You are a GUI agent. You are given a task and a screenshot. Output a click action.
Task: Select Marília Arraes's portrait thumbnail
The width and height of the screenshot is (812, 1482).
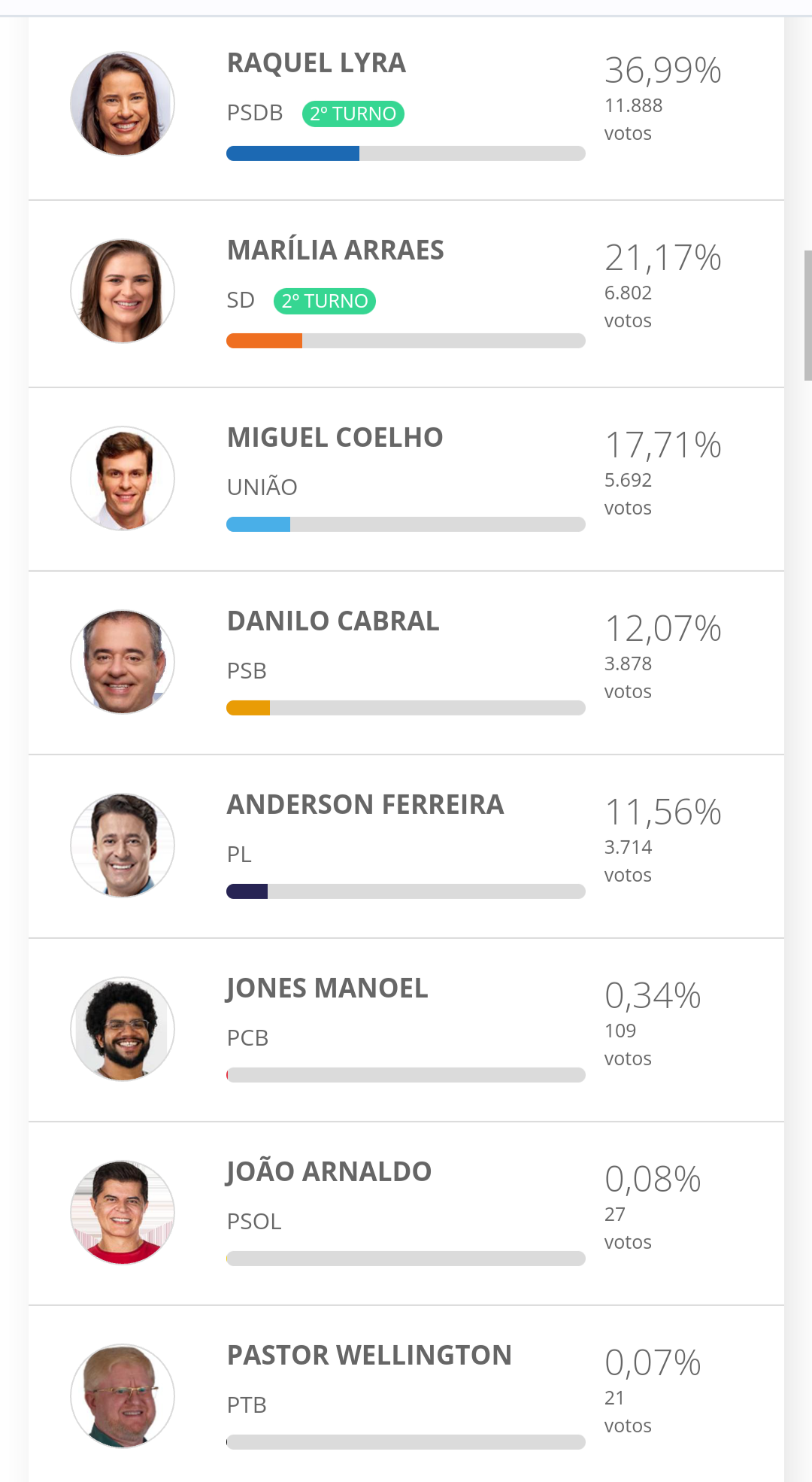pyautogui.click(x=123, y=291)
